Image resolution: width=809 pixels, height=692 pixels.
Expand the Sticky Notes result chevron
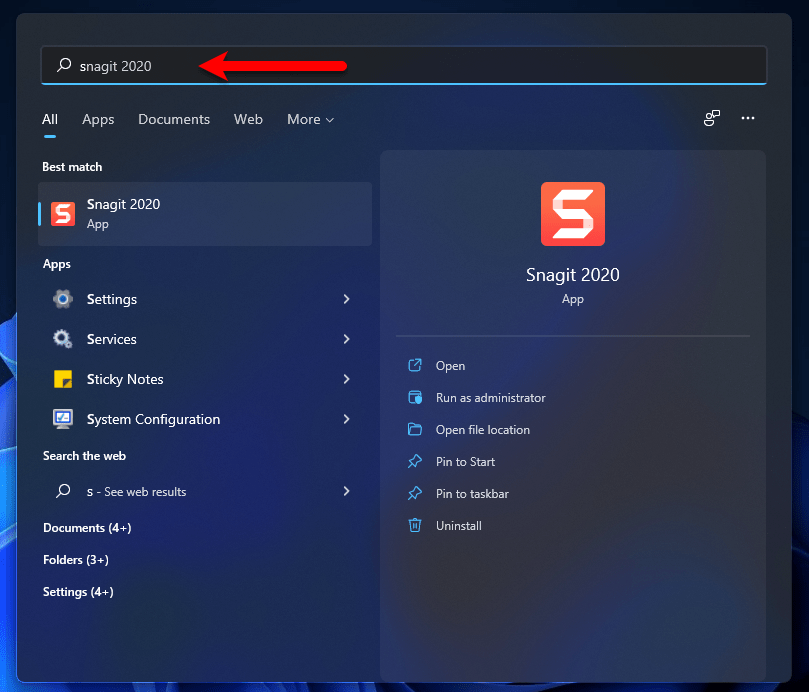click(347, 379)
